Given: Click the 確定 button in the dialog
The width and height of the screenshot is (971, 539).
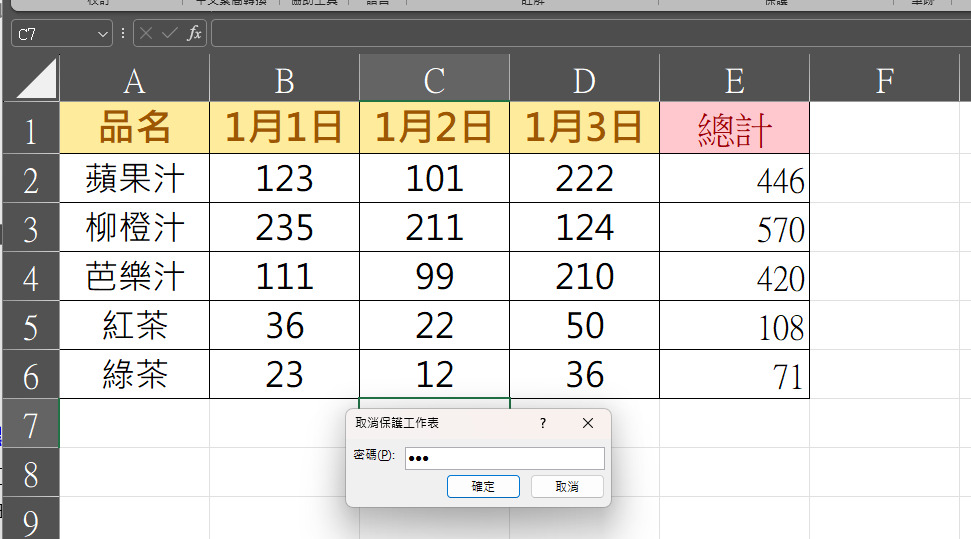Looking at the screenshot, I should tap(483, 486).
